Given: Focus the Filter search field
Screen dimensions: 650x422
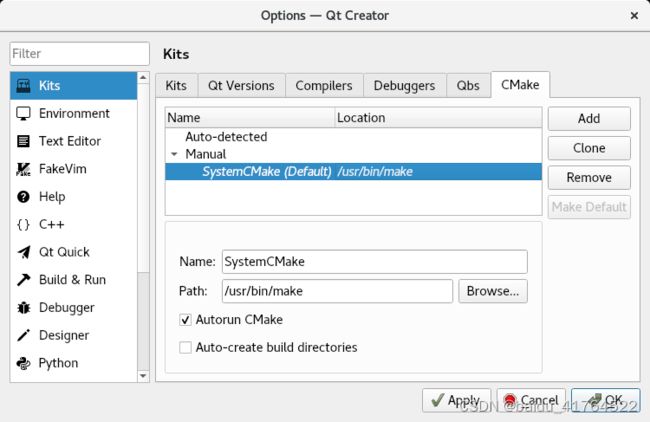Looking at the screenshot, I should (80, 53).
